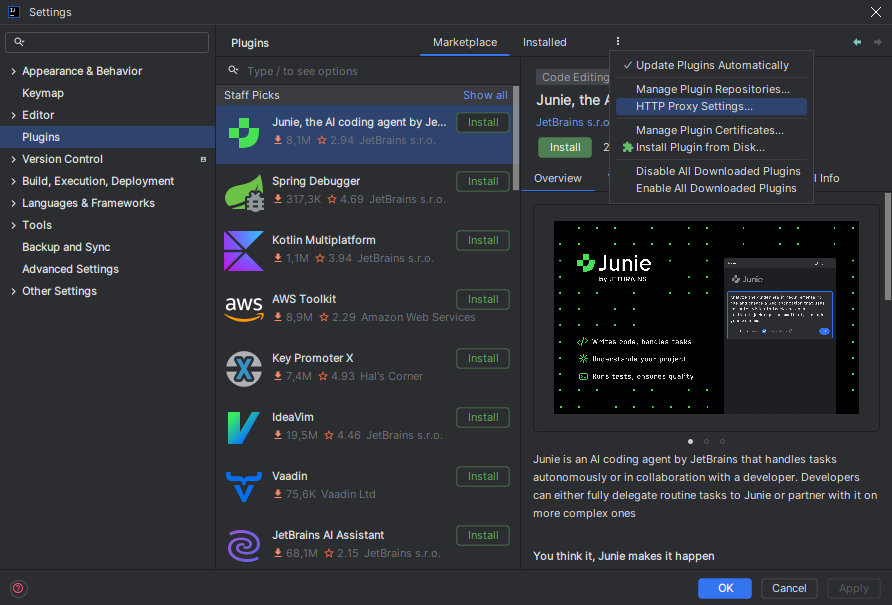The width and height of the screenshot is (892, 605).
Task: Click the IdeaVim plugin icon
Action: (243, 427)
